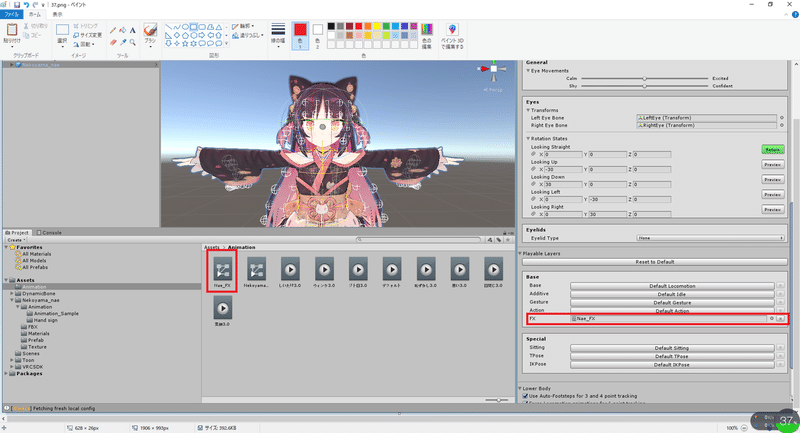800x433 pixels.
Task: Click the Undo arrow in quick access toolbar
Action: 26,5
